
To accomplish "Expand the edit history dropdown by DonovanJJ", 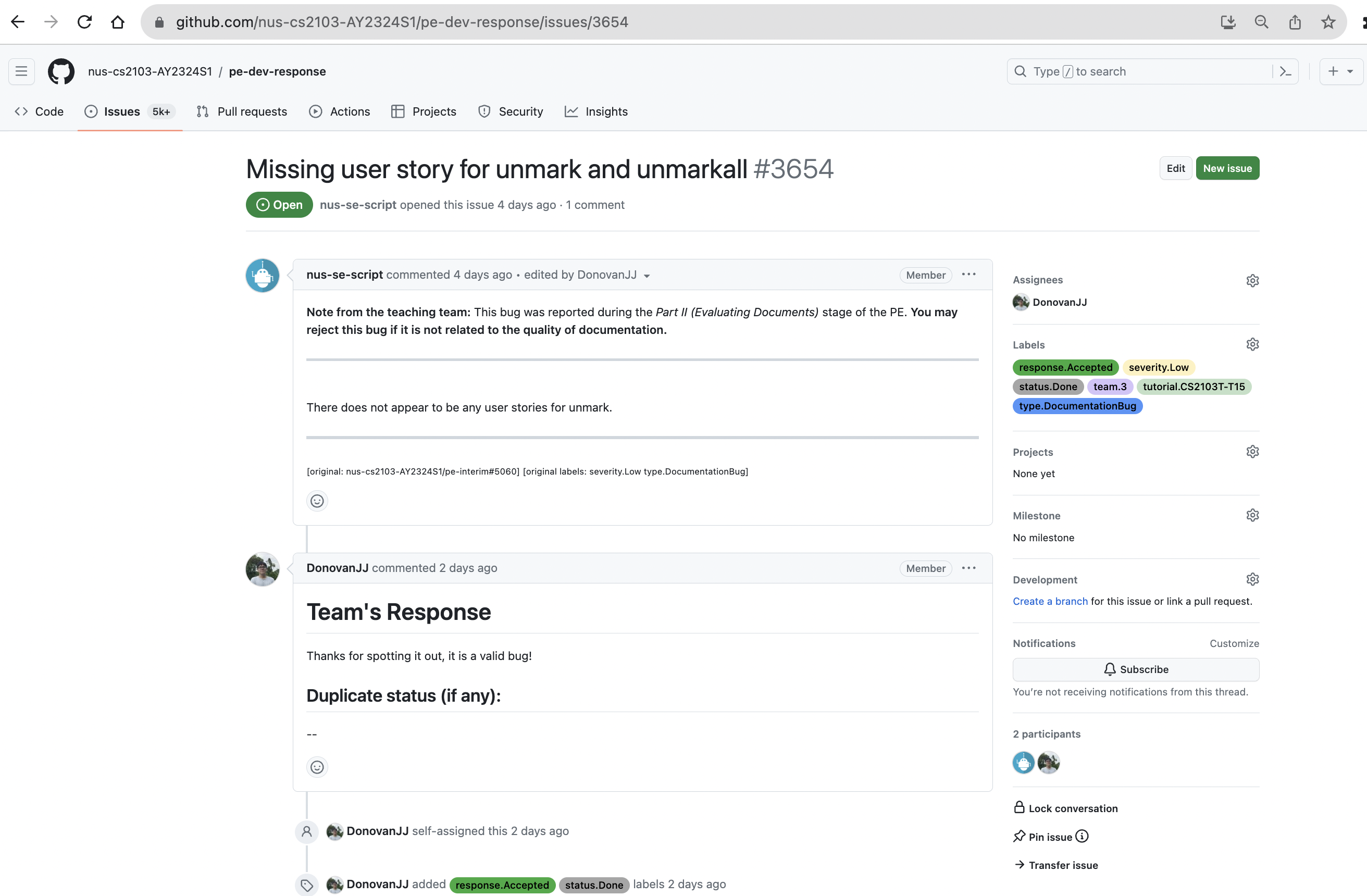I will 647,276.
